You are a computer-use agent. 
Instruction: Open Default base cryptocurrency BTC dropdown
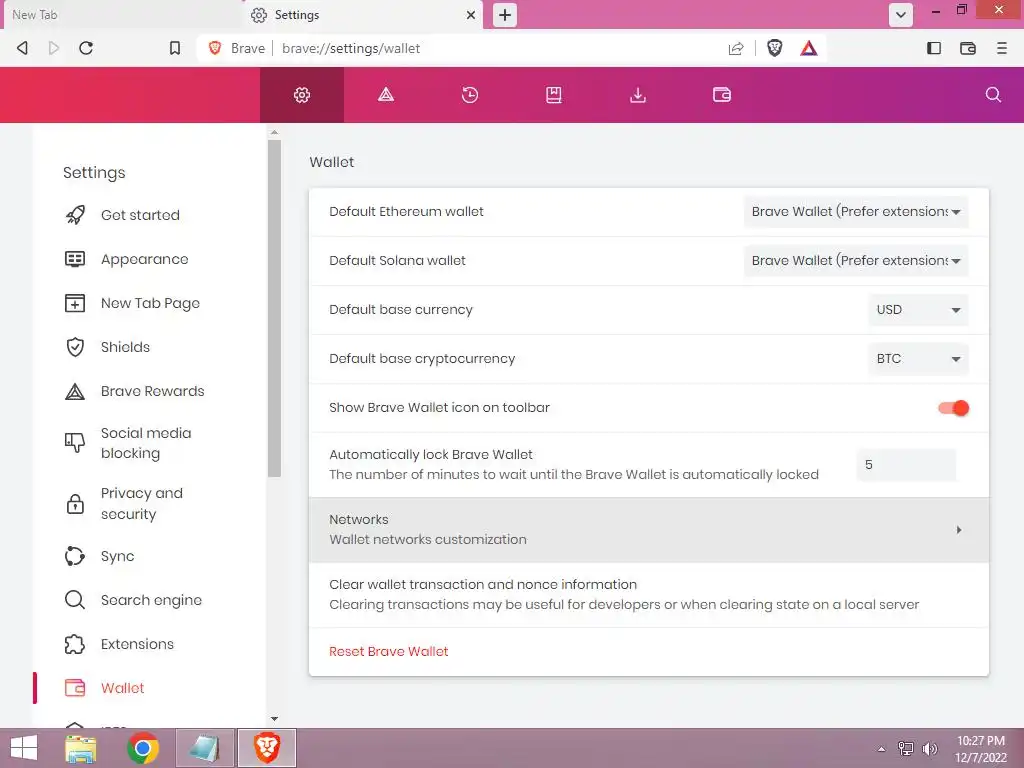click(918, 359)
